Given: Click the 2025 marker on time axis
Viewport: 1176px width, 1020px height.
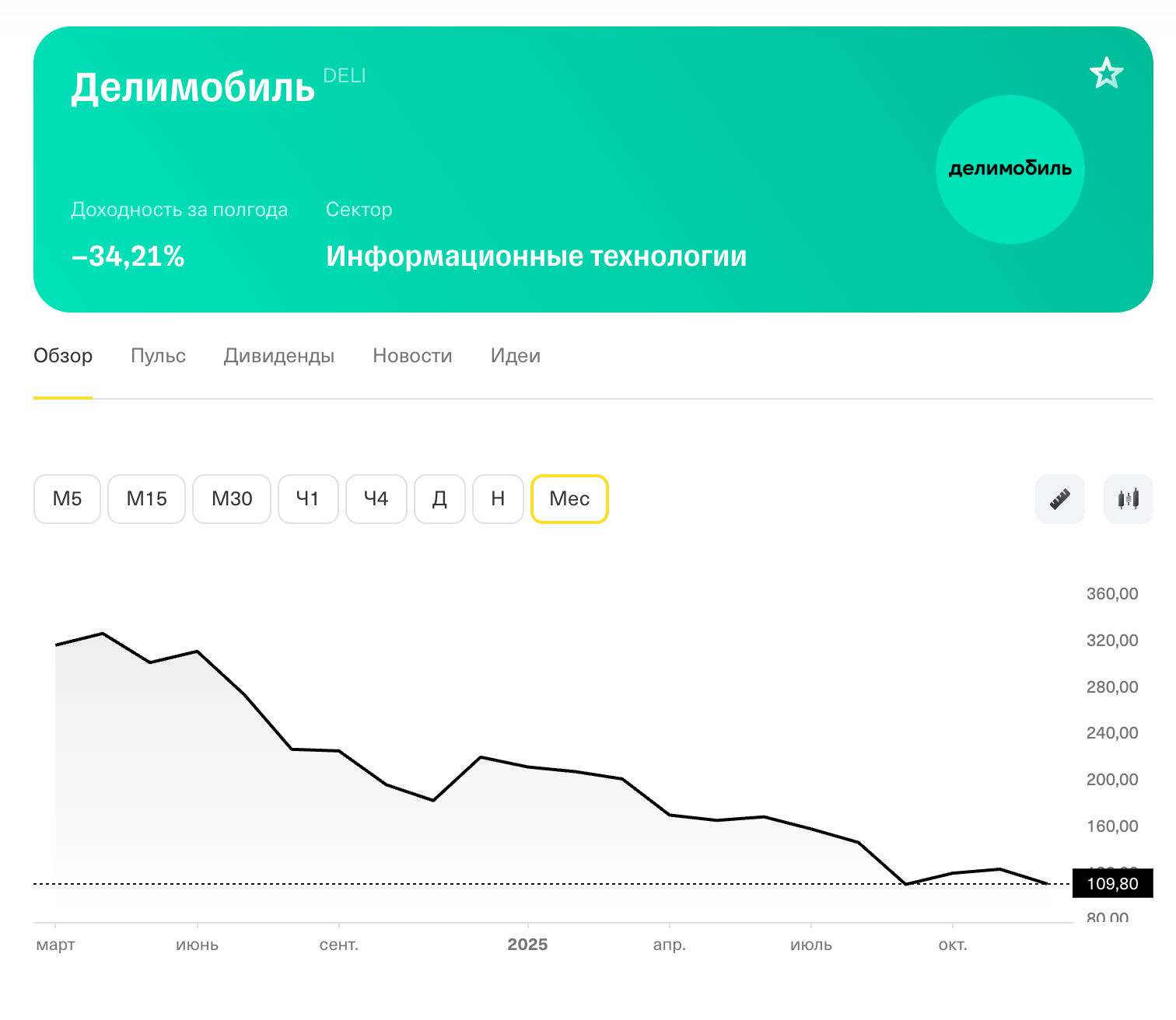Looking at the screenshot, I should [x=527, y=945].
